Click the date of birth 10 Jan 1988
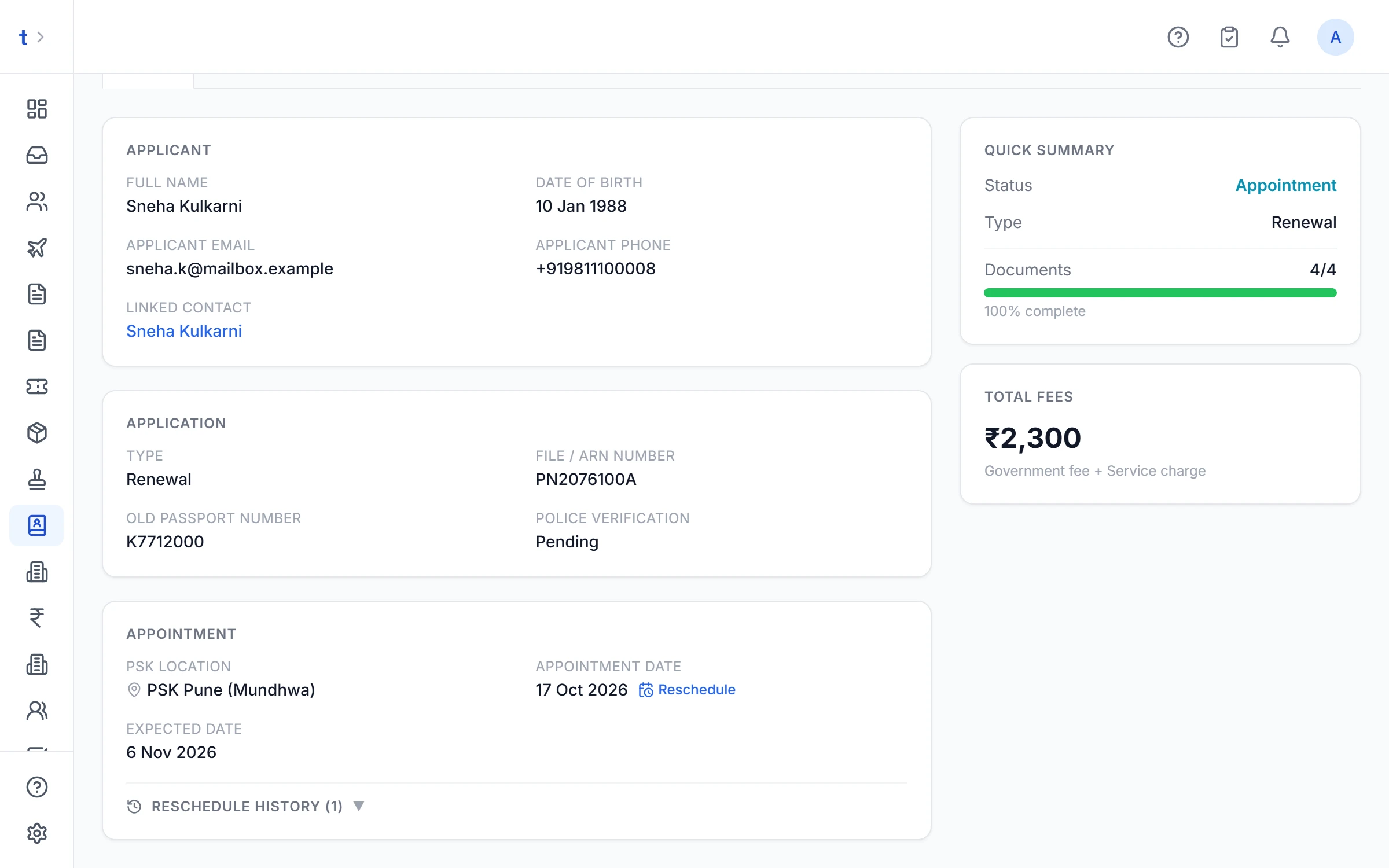The width and height of the screenshot is (1389, 868). 581,206
